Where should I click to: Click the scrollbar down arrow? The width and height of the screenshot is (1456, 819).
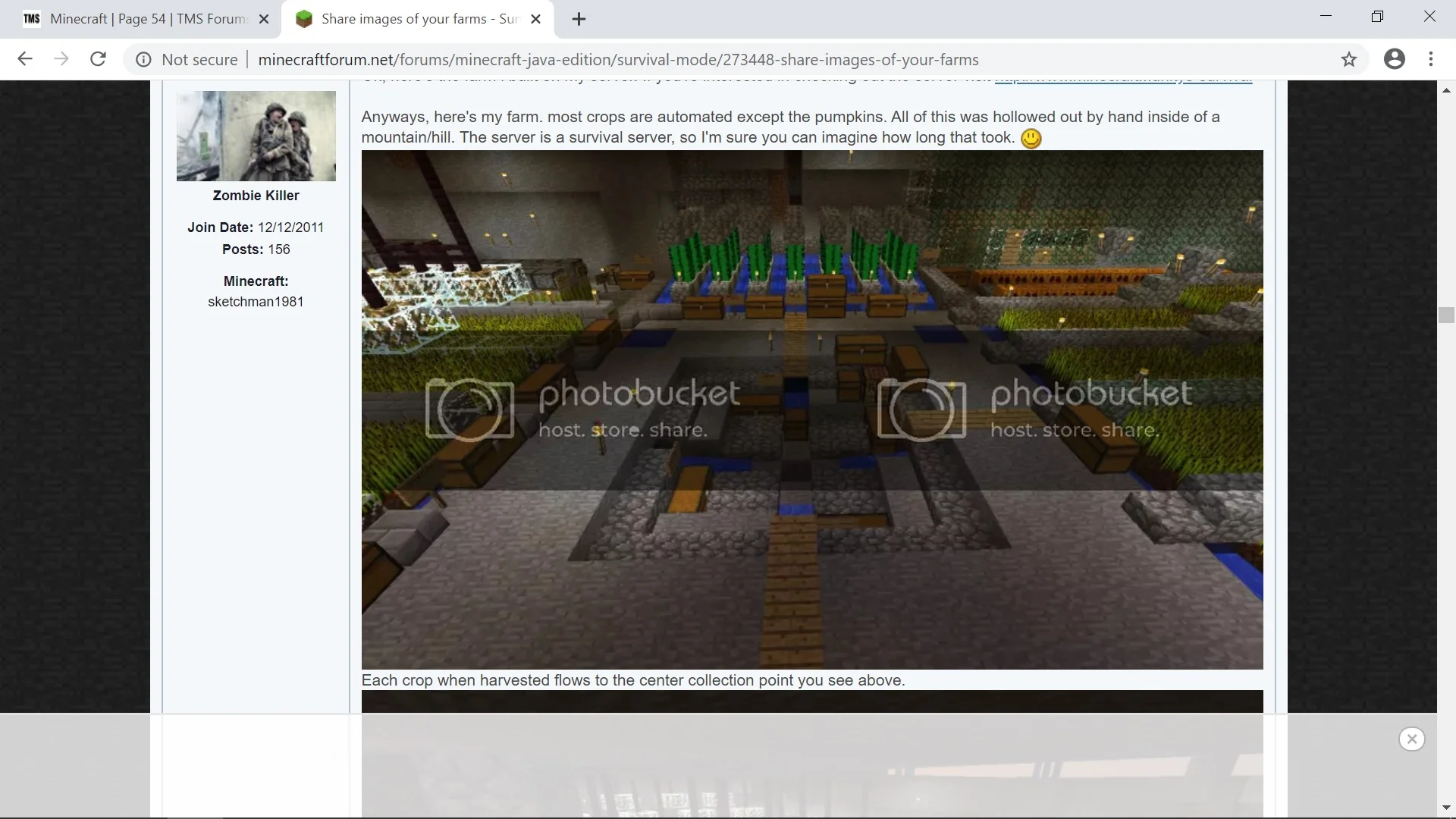pos(1446,808)
